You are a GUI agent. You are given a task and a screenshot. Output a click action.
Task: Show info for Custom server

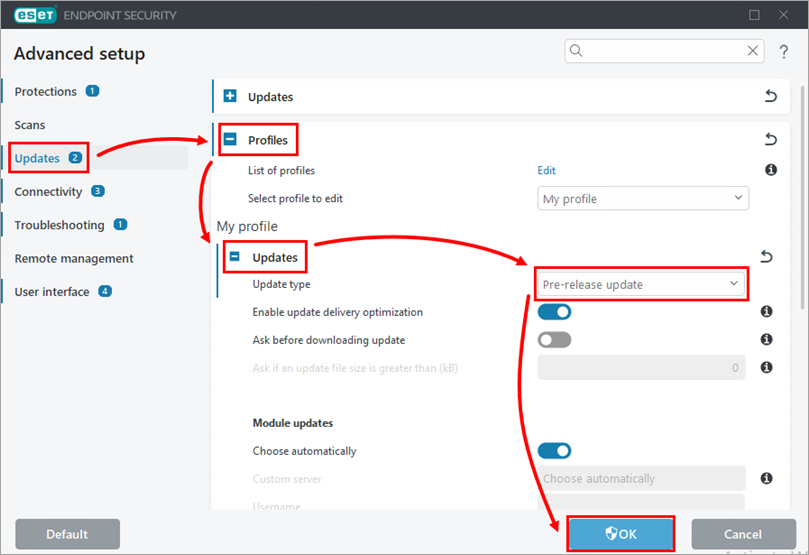(766, 479)
